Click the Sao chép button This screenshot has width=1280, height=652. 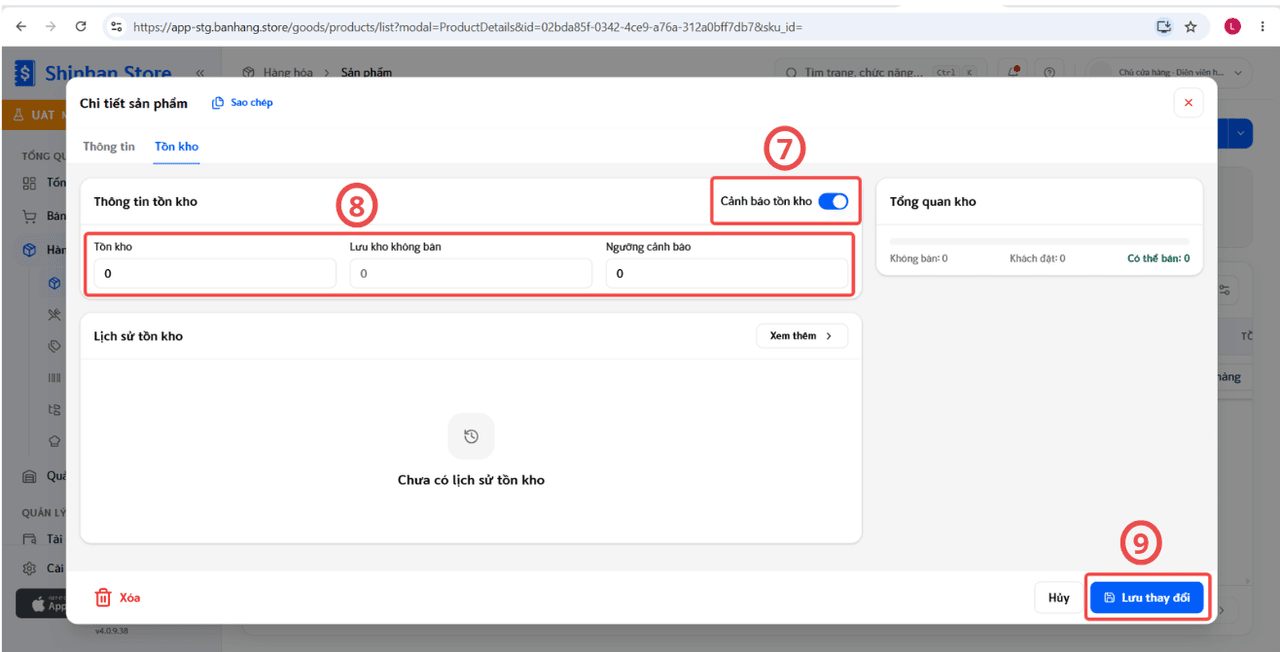point(243,103)
